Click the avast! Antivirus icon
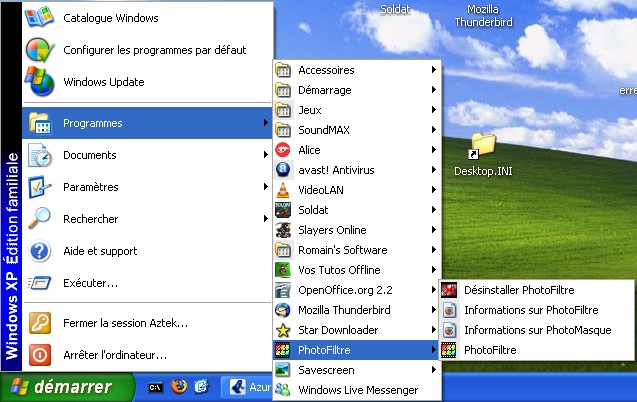 tap(283, 170)
